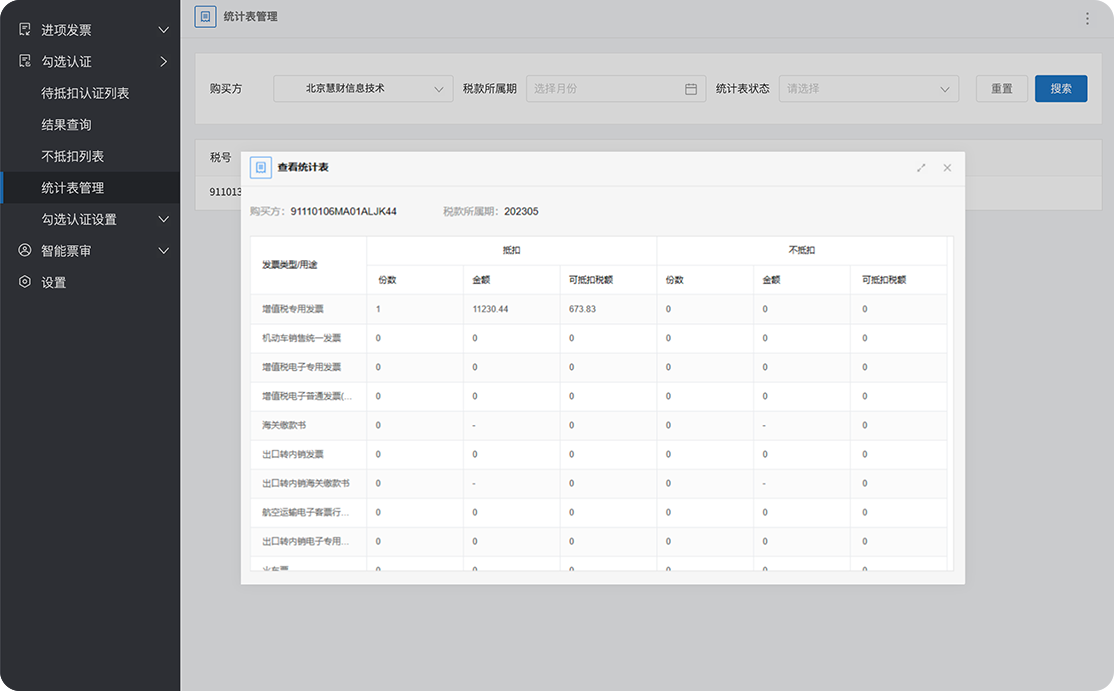Expand the 勾选认证设置 submenu

[164, 219]
